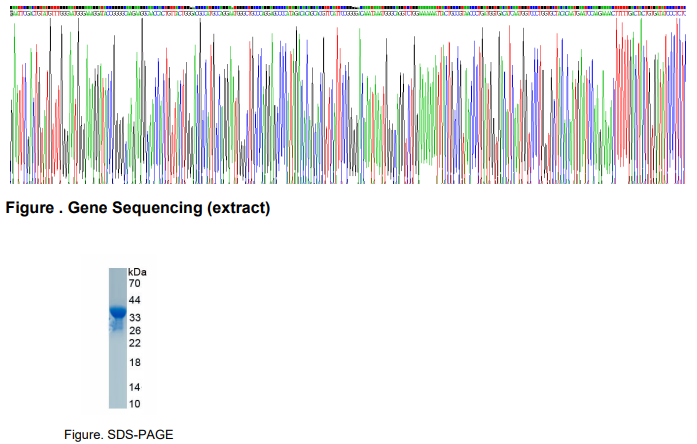
Task: Click the 44 kDa marker label
Action: (135, 300)
